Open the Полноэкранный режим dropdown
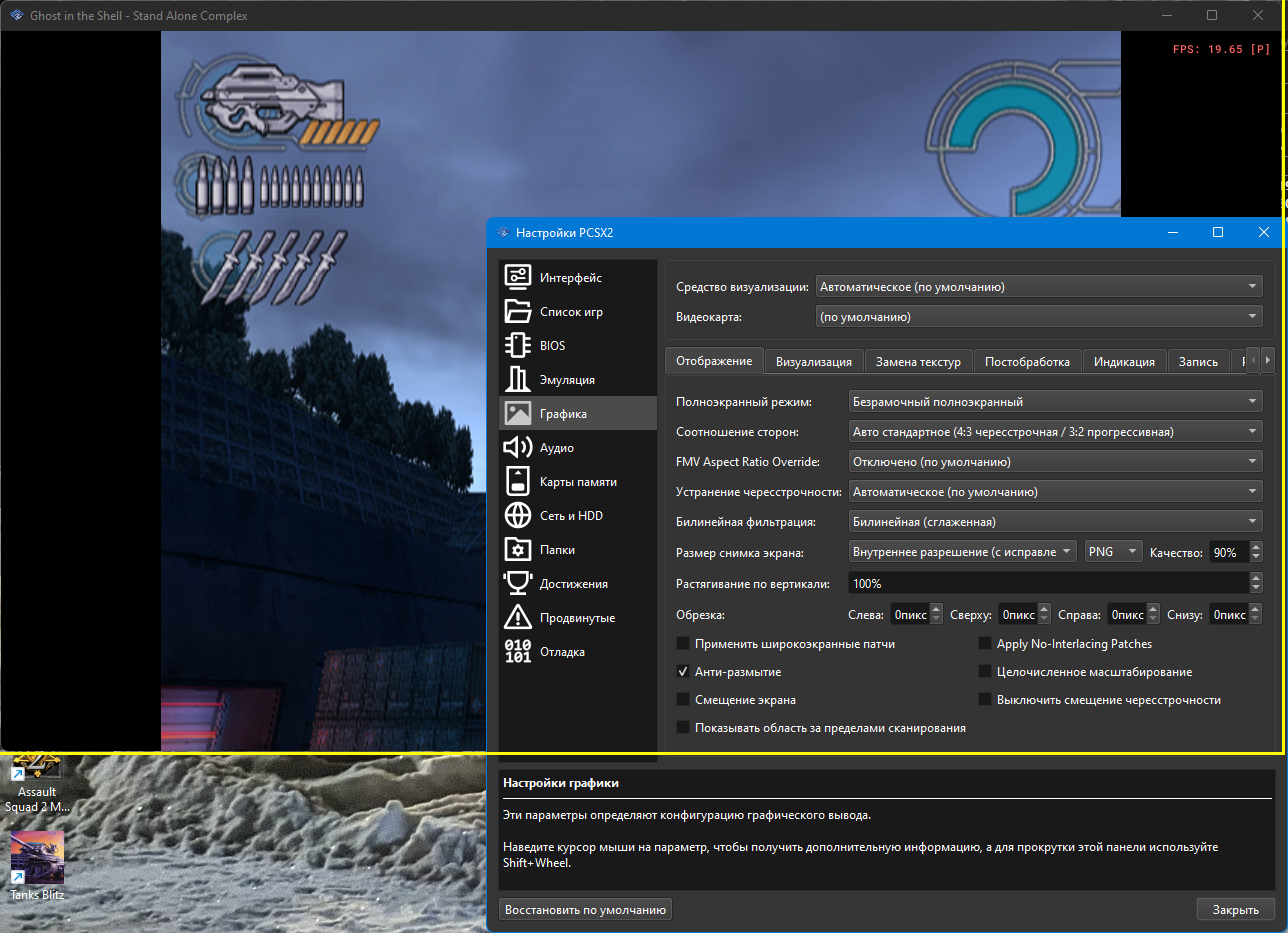Viewport: 1288px width, 933px height. 1055,402
